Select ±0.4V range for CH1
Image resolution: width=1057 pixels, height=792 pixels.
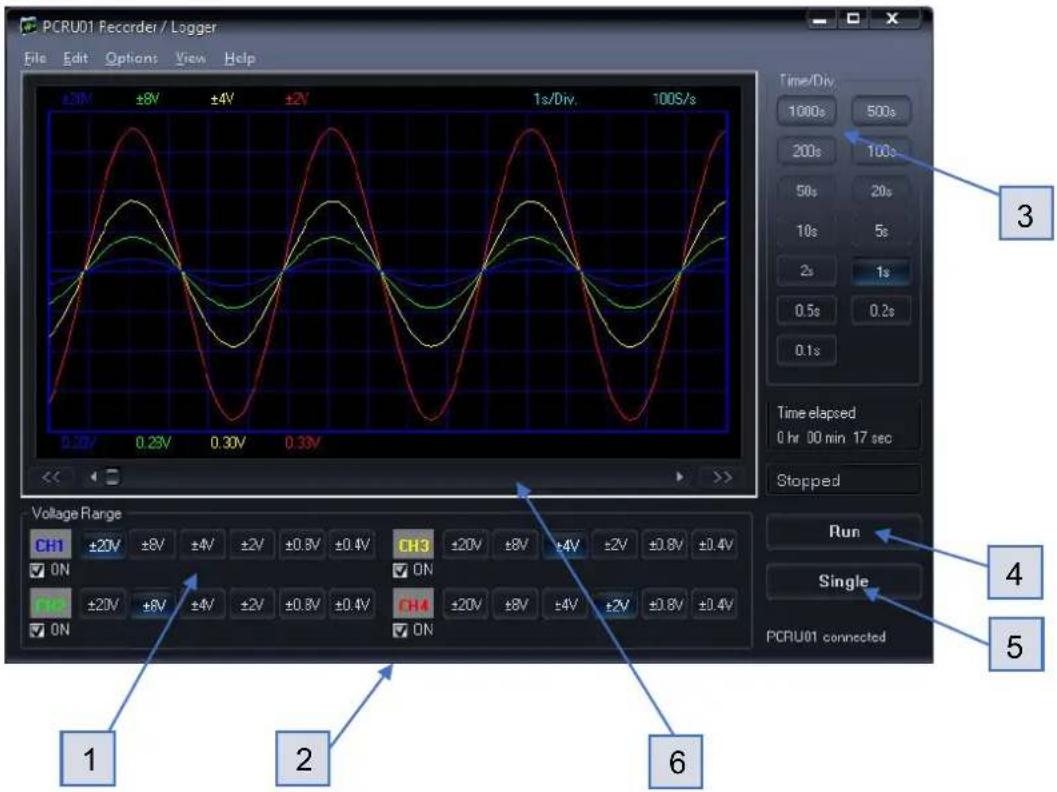(352, 545)
